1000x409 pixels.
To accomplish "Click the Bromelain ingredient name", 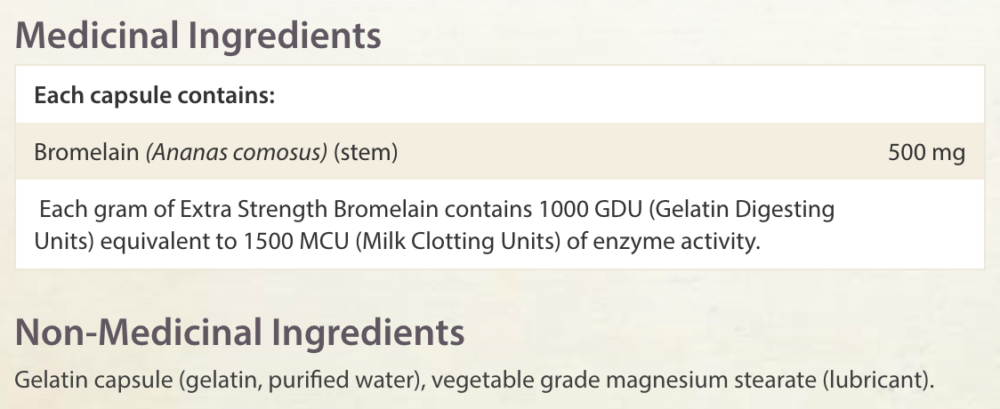I will pyautogui.click(x=86, y=152).
